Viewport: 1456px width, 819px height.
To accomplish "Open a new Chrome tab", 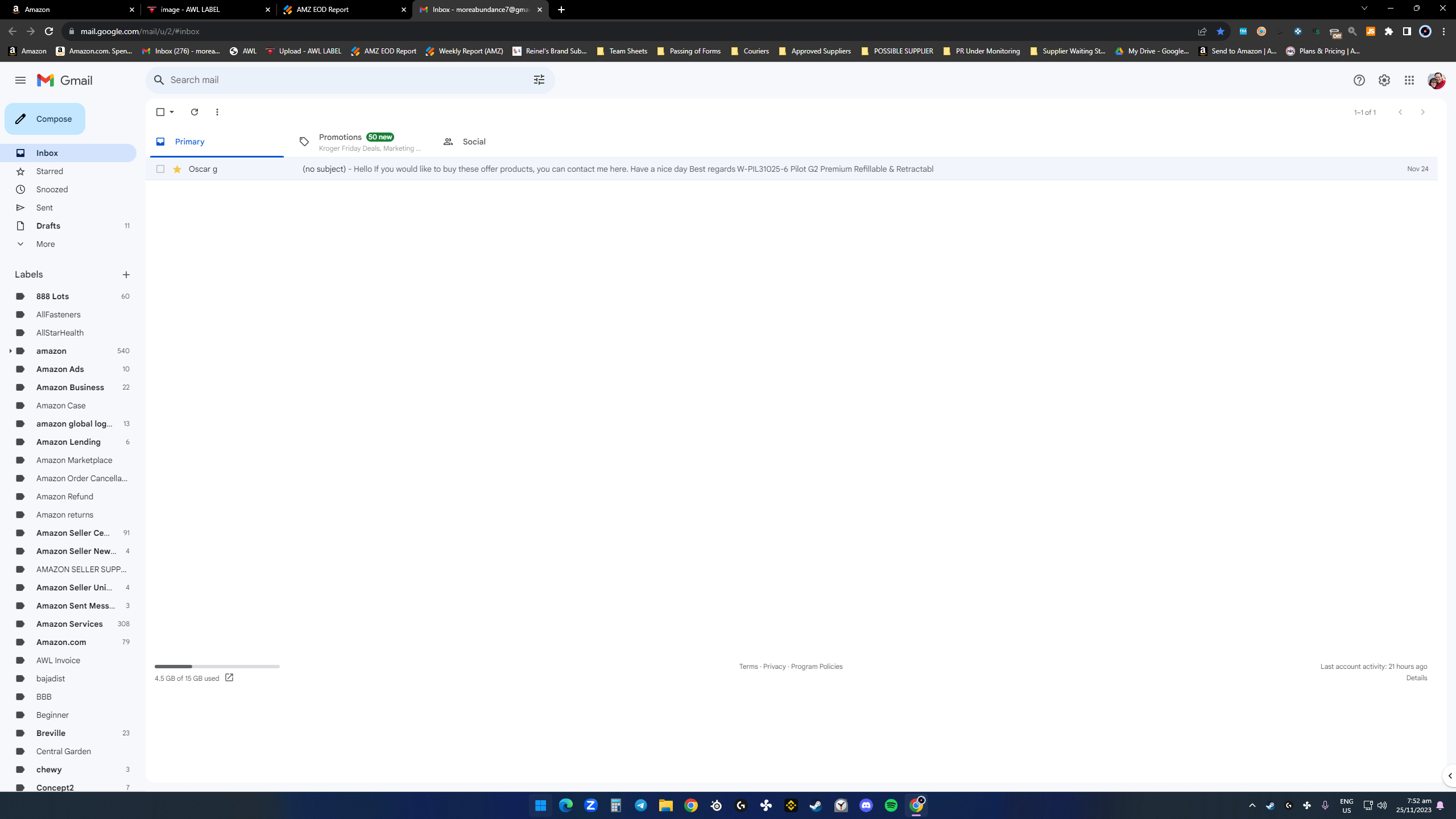I will pos(561,10).
